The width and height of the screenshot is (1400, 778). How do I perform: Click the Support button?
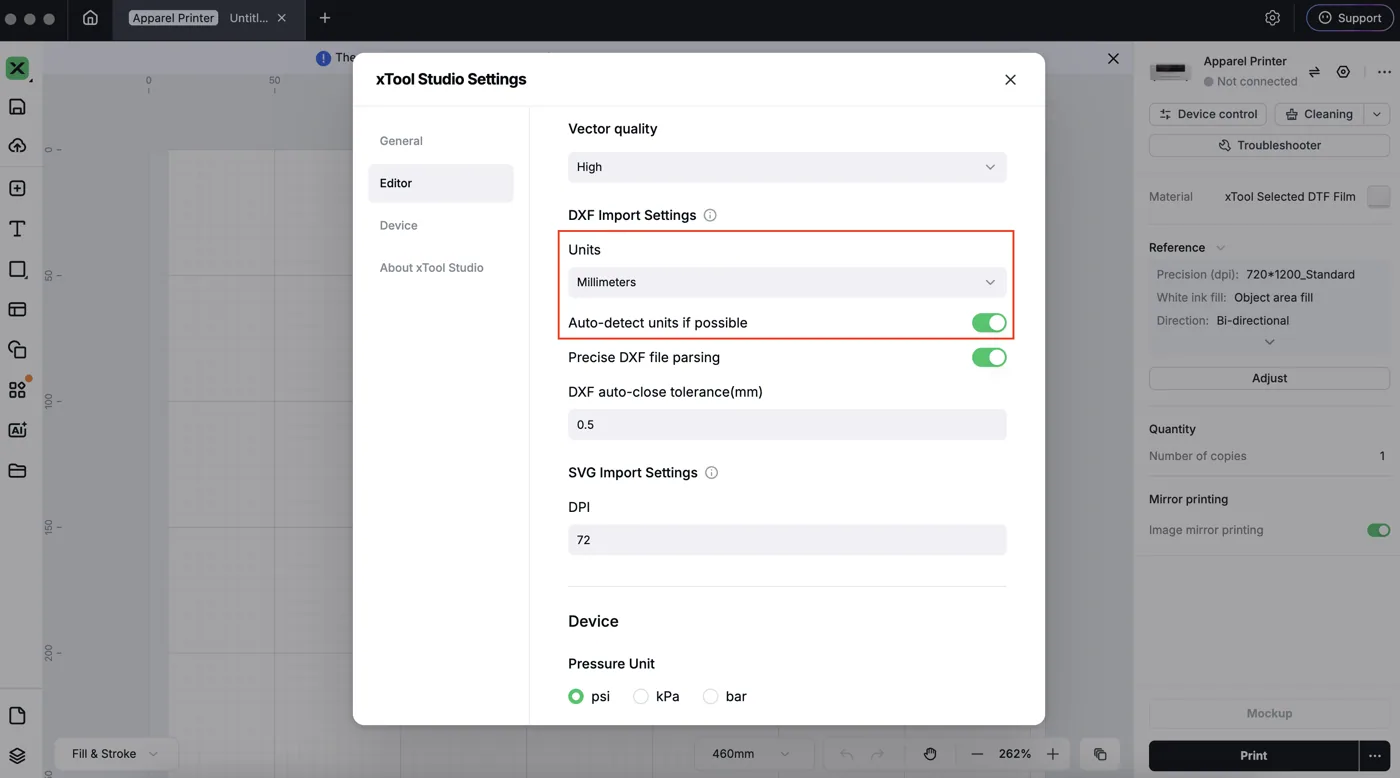tap(1349, 18)
